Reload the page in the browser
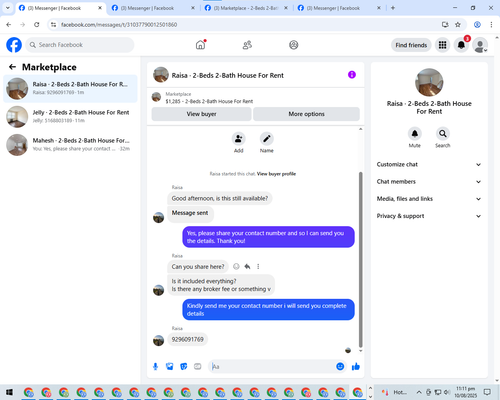 tap(37, 24)
